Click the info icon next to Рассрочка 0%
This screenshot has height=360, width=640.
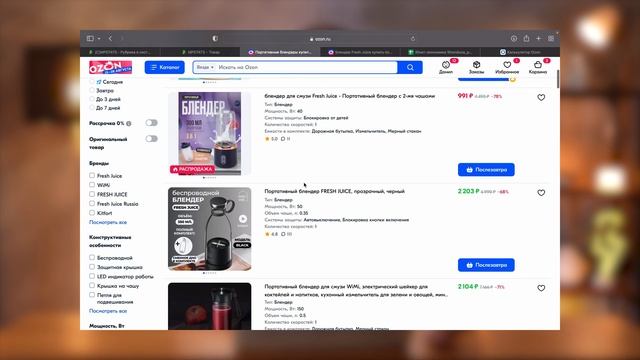tap(129, 123)
